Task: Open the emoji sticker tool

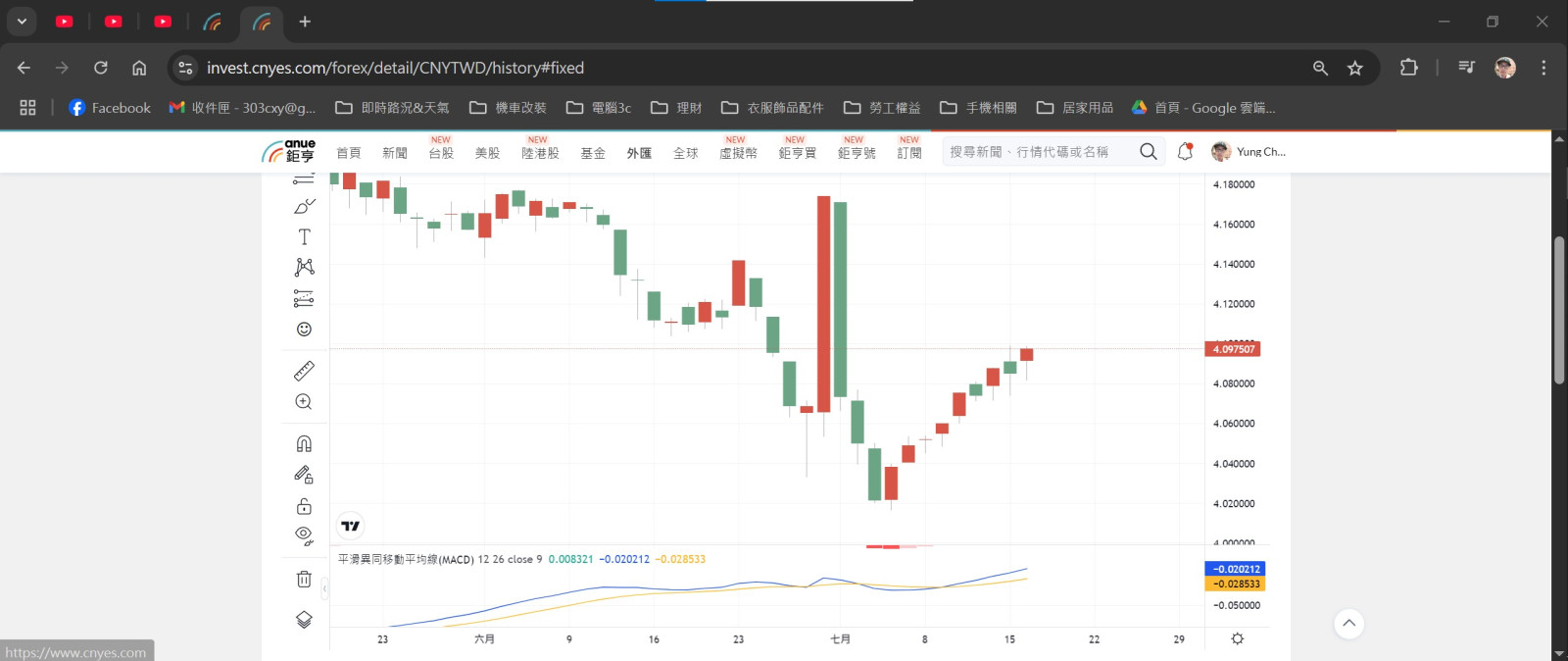Action: click(x=304, y=330)
